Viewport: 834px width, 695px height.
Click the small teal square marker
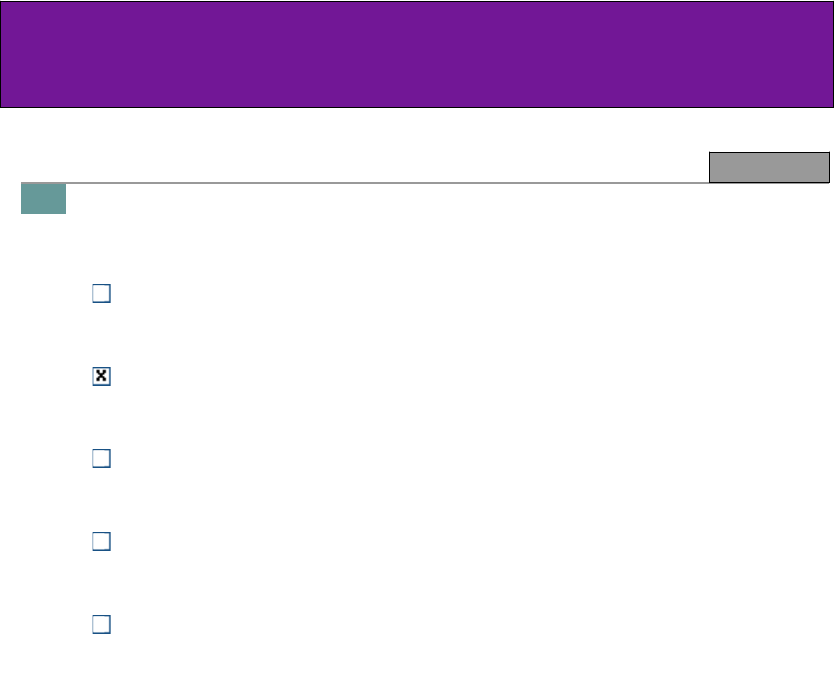(43, 198)
